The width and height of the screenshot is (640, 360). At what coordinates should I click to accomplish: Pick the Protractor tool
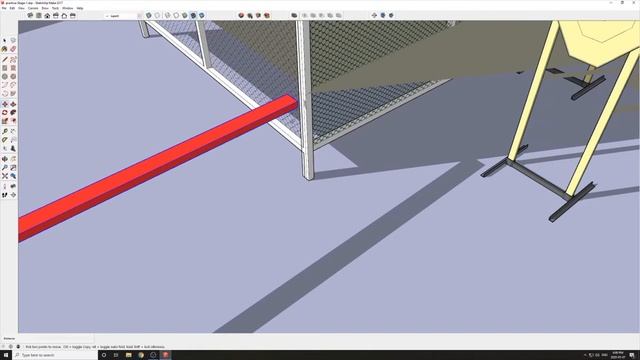[4, 140]
